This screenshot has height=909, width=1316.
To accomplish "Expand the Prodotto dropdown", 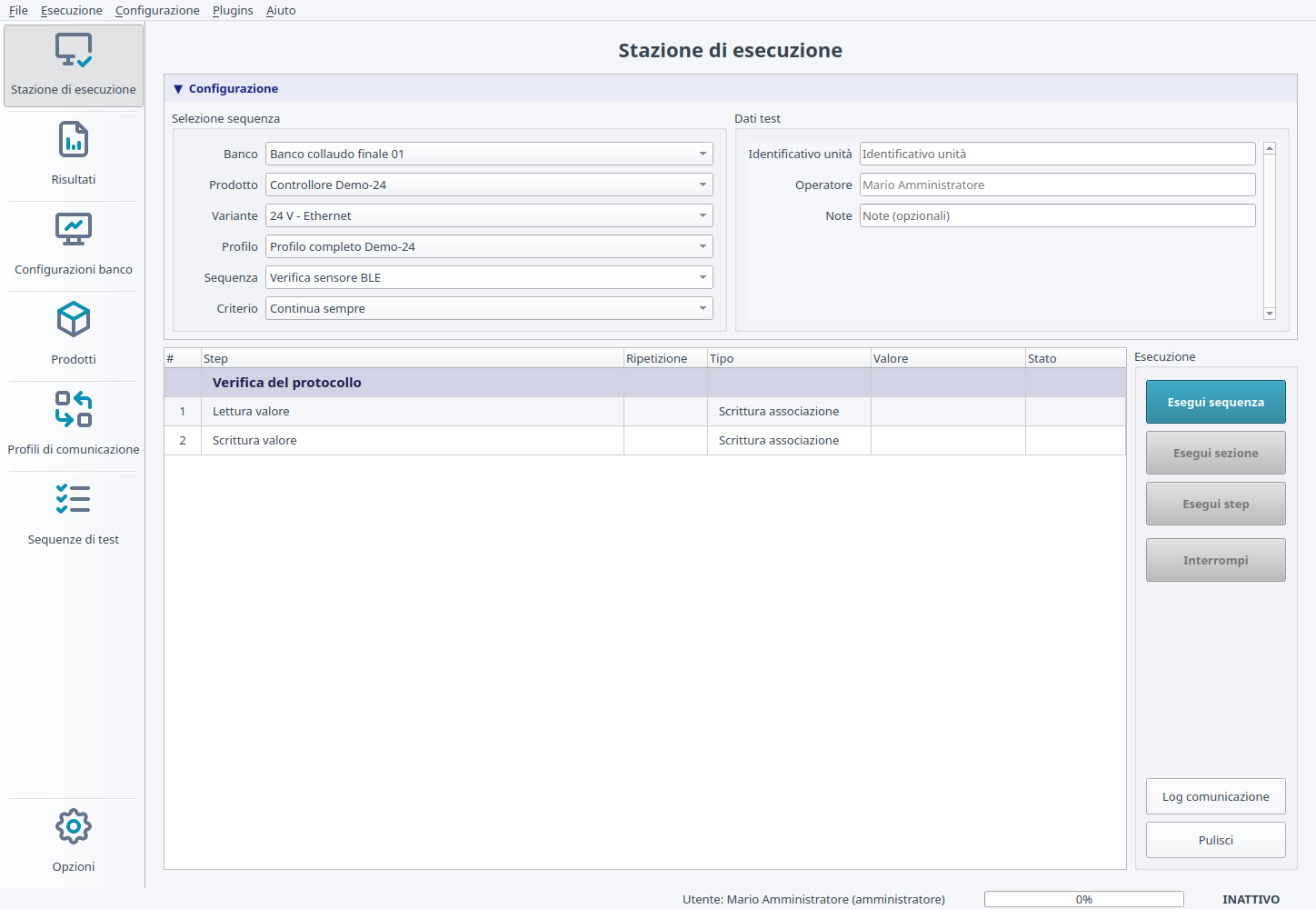I will (x=489, y=185).
